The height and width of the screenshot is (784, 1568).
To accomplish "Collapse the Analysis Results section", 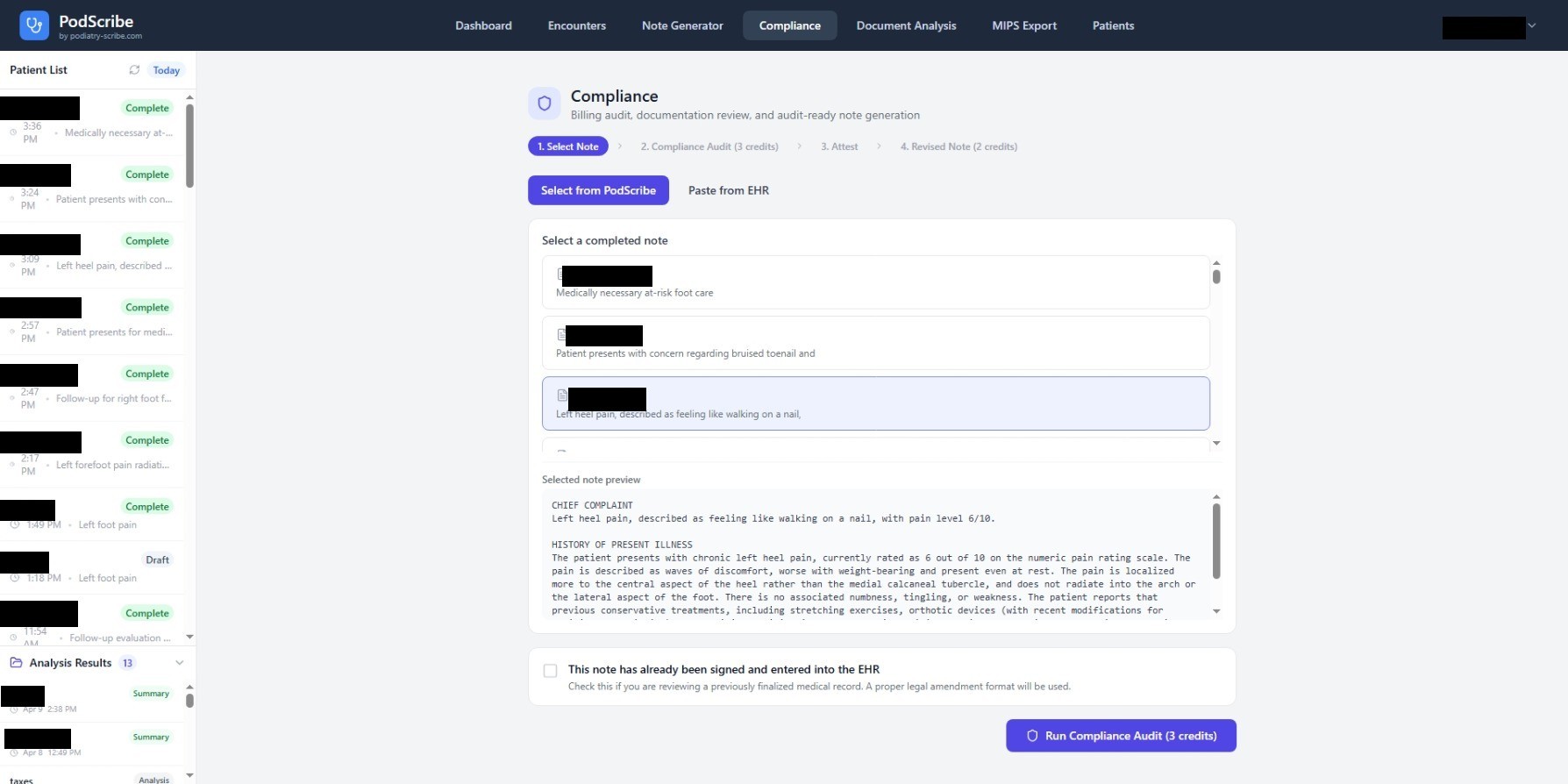I will coord(180,663).
